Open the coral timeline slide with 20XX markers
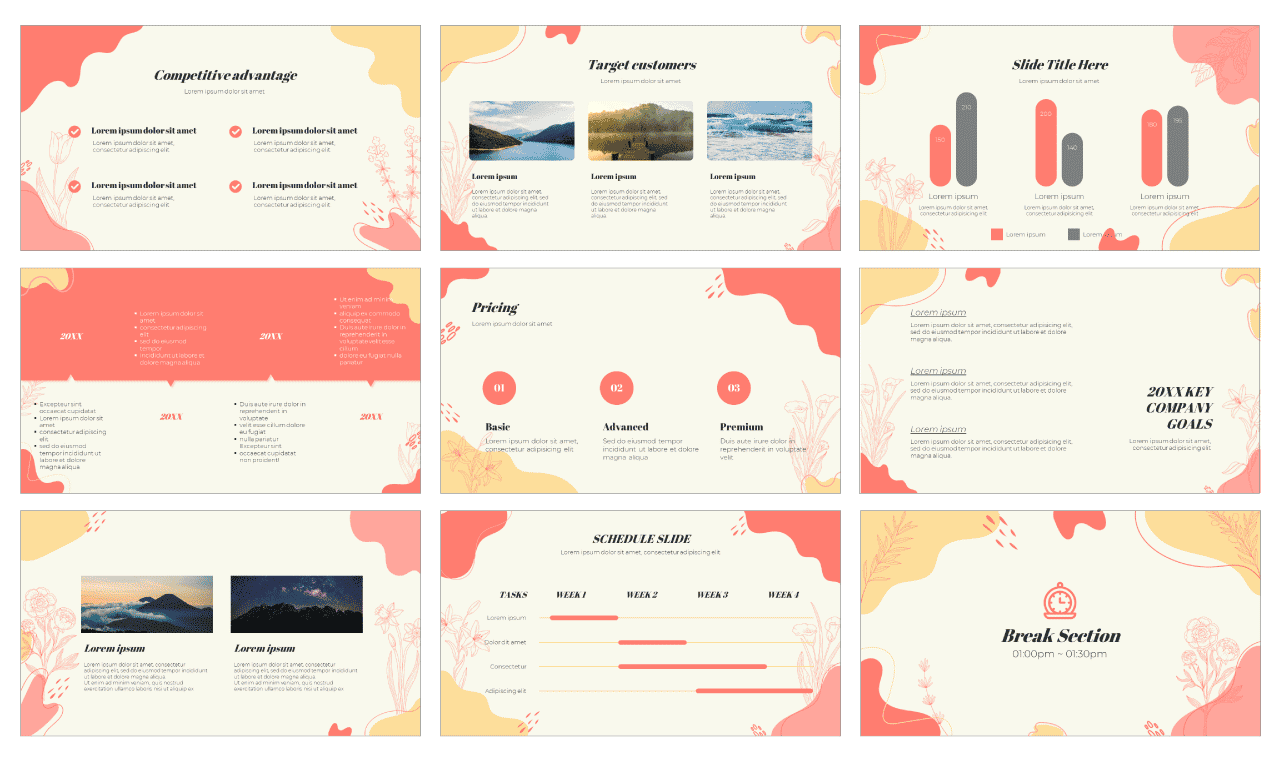The image size is (1280, 760). point(221,381)
